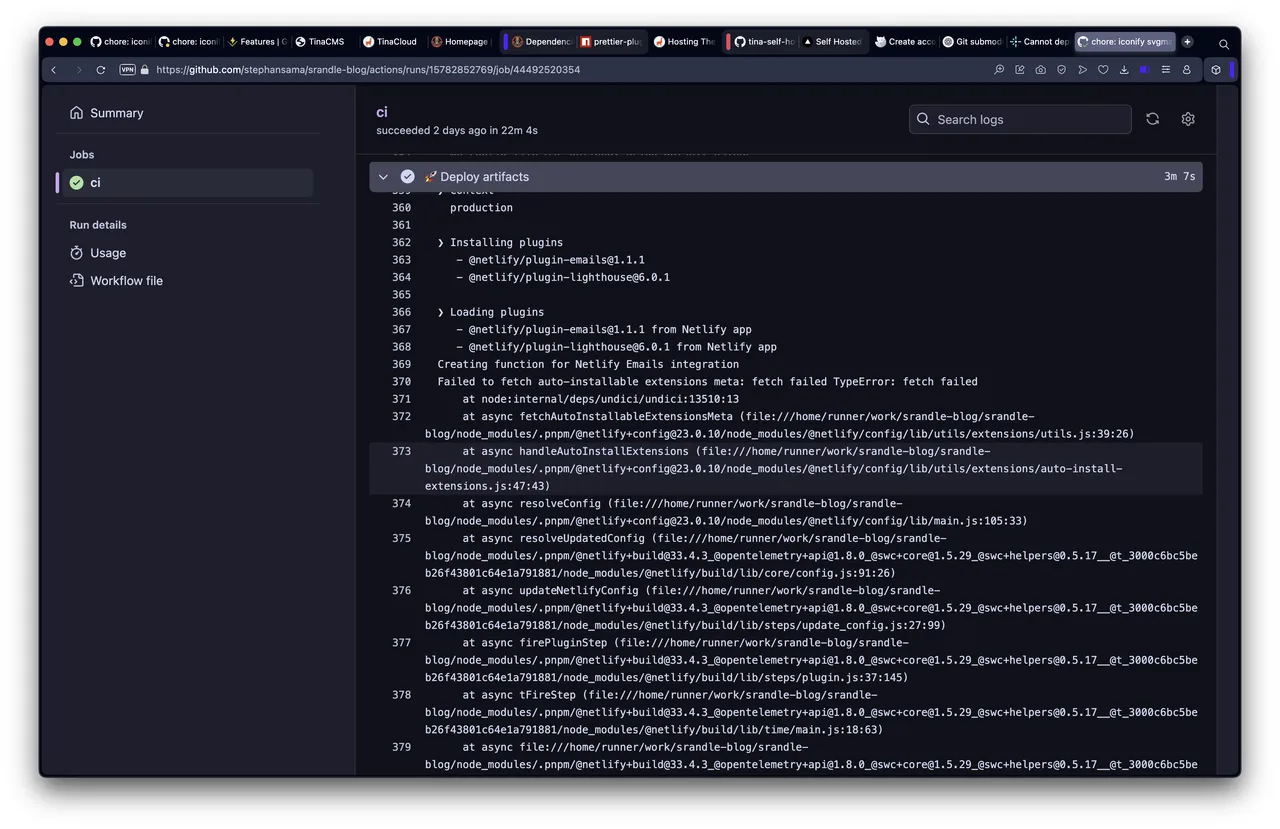The width and height of the screenshot is (1280, 829).
Task: Click the 3m 7s step duration
Action: pyautogui.click(x=1179, y=177)
